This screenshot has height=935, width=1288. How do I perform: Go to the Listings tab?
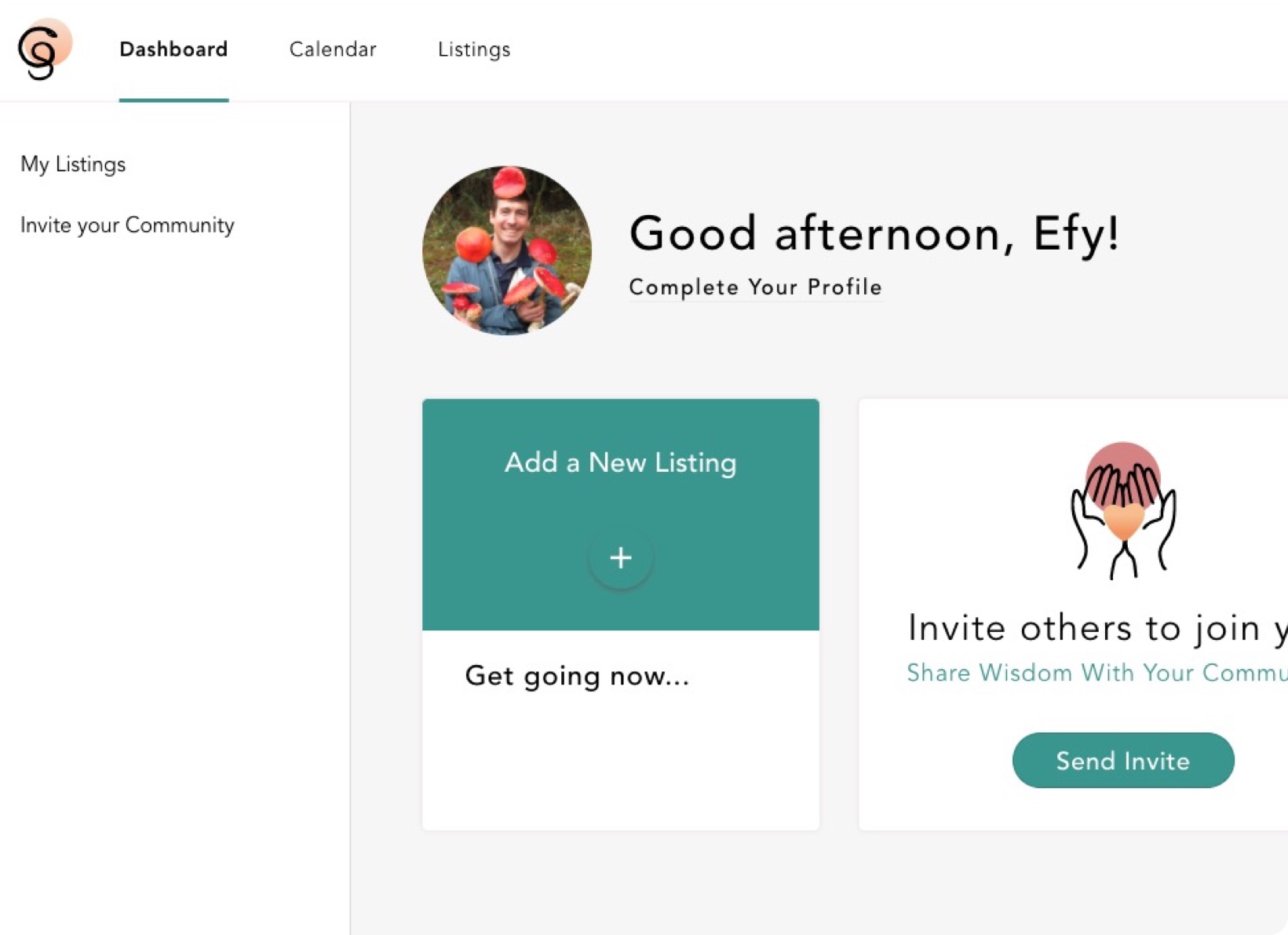tap(474, 49)
